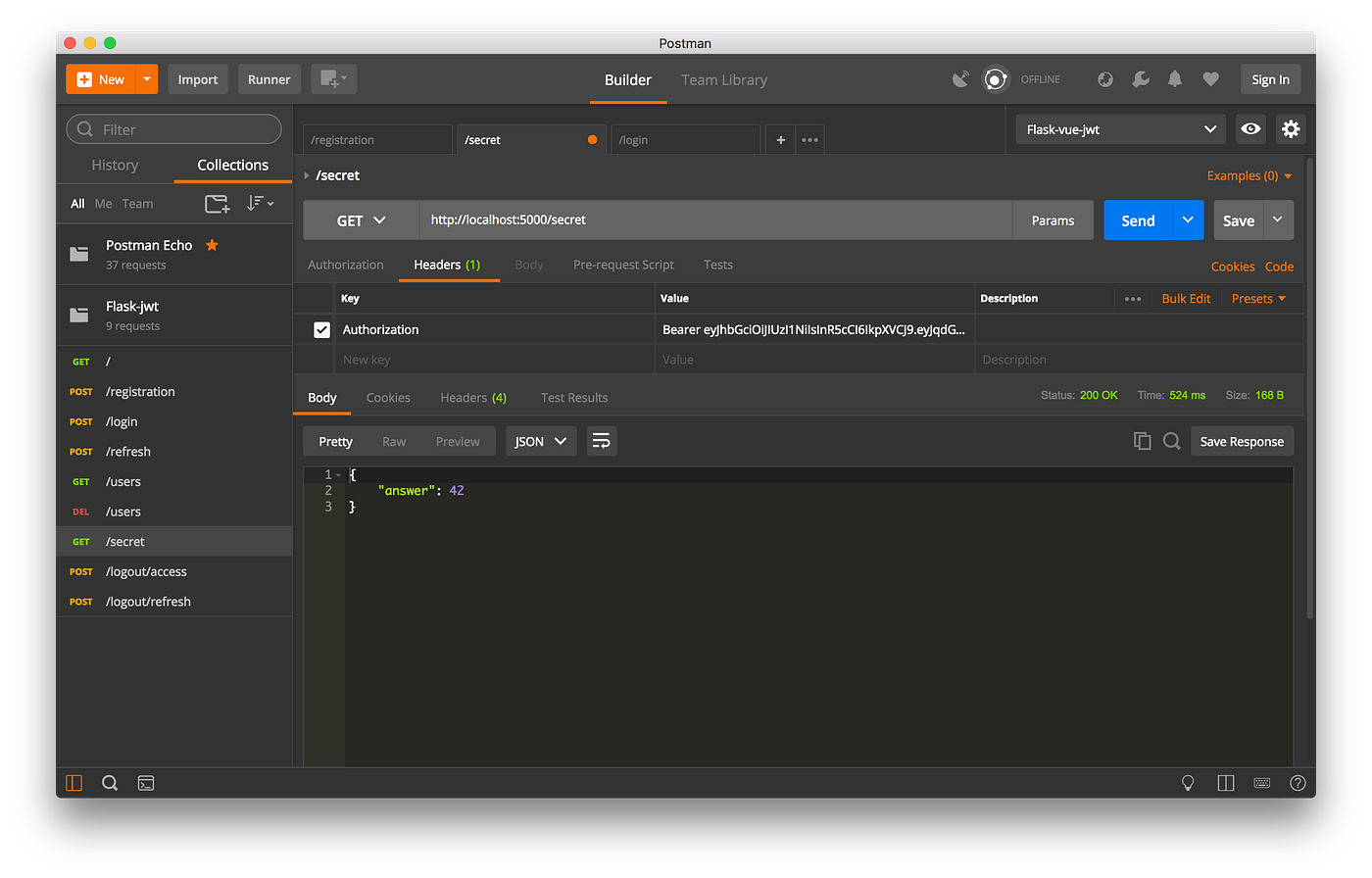Image resolution: width=1372 pixels, height=878 pixels.
Task: Expand the /secret request title triangle
Action: 307,175
